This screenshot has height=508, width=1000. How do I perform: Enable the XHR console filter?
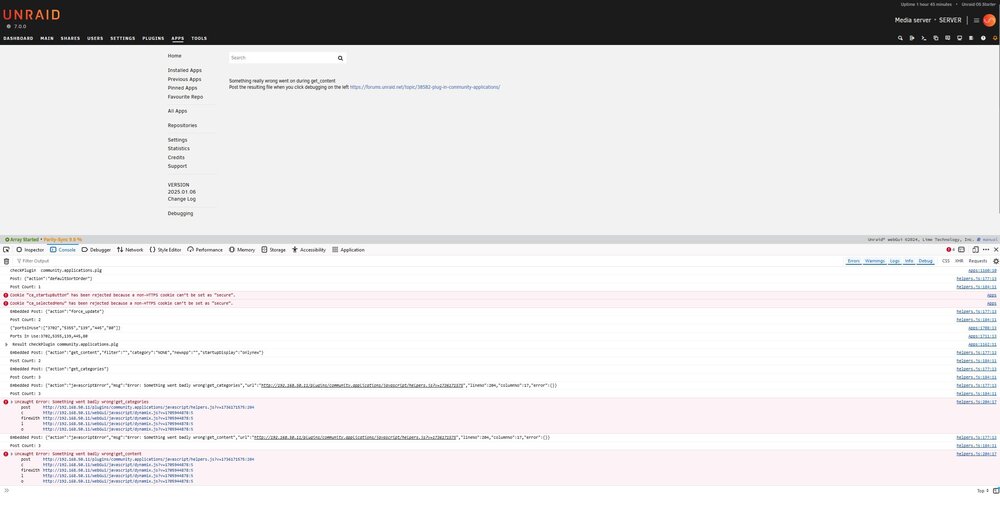pyautogui.click(x=959, y=261)
